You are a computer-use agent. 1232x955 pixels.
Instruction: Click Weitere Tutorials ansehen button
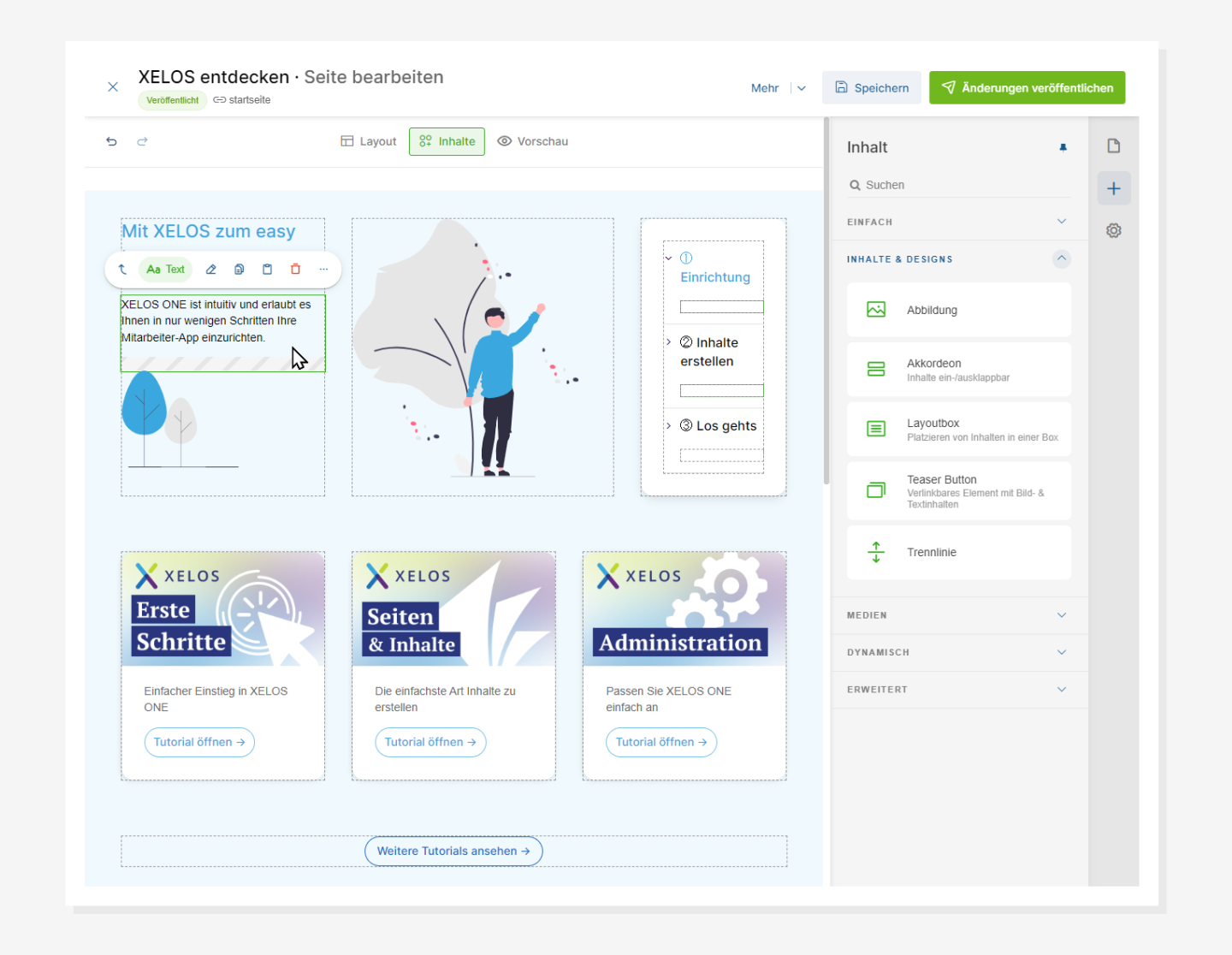click(453, 851)
